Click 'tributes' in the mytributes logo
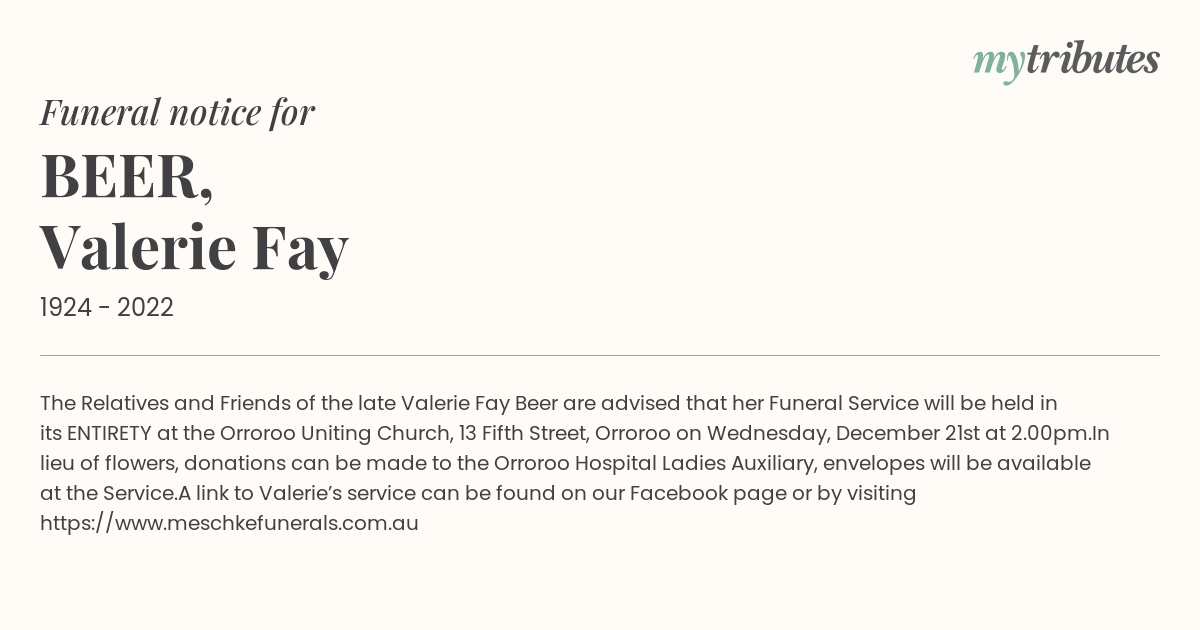1200x630 pixels. pos(1093,59)
